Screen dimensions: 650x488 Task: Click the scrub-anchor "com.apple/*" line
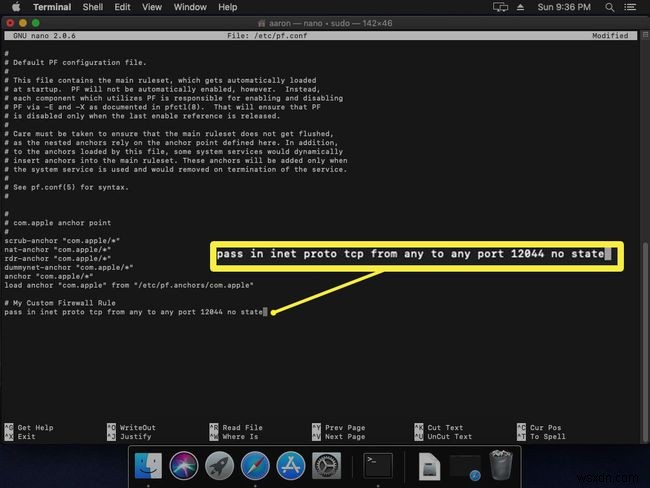coord(62,241)
